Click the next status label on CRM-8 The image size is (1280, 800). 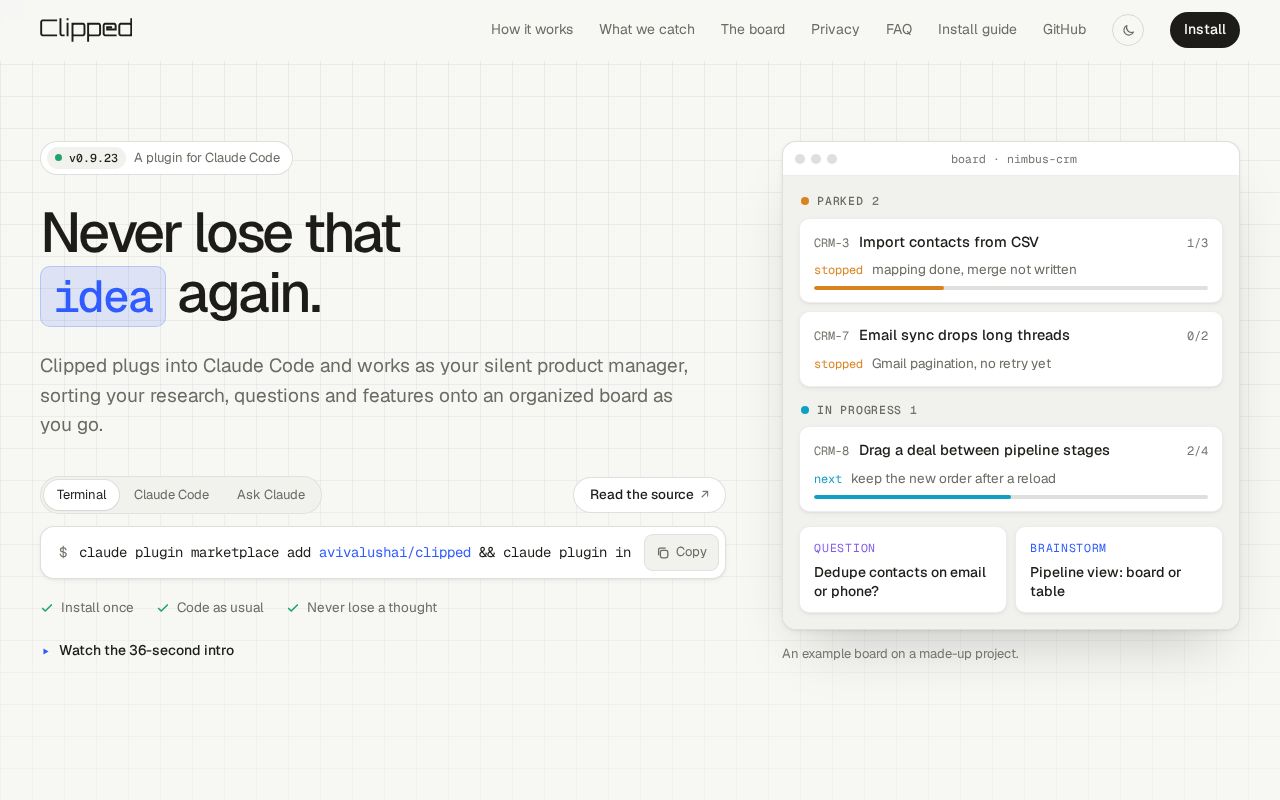click(x=828, y=479)
